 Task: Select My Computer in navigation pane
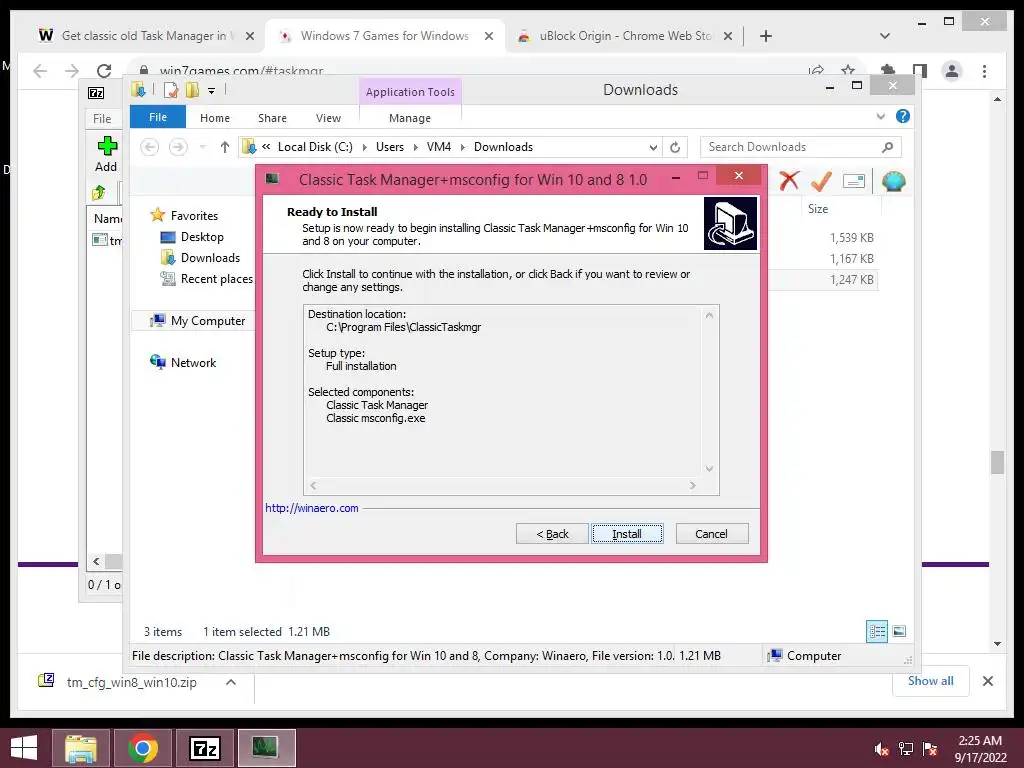(x=197, y=321)
